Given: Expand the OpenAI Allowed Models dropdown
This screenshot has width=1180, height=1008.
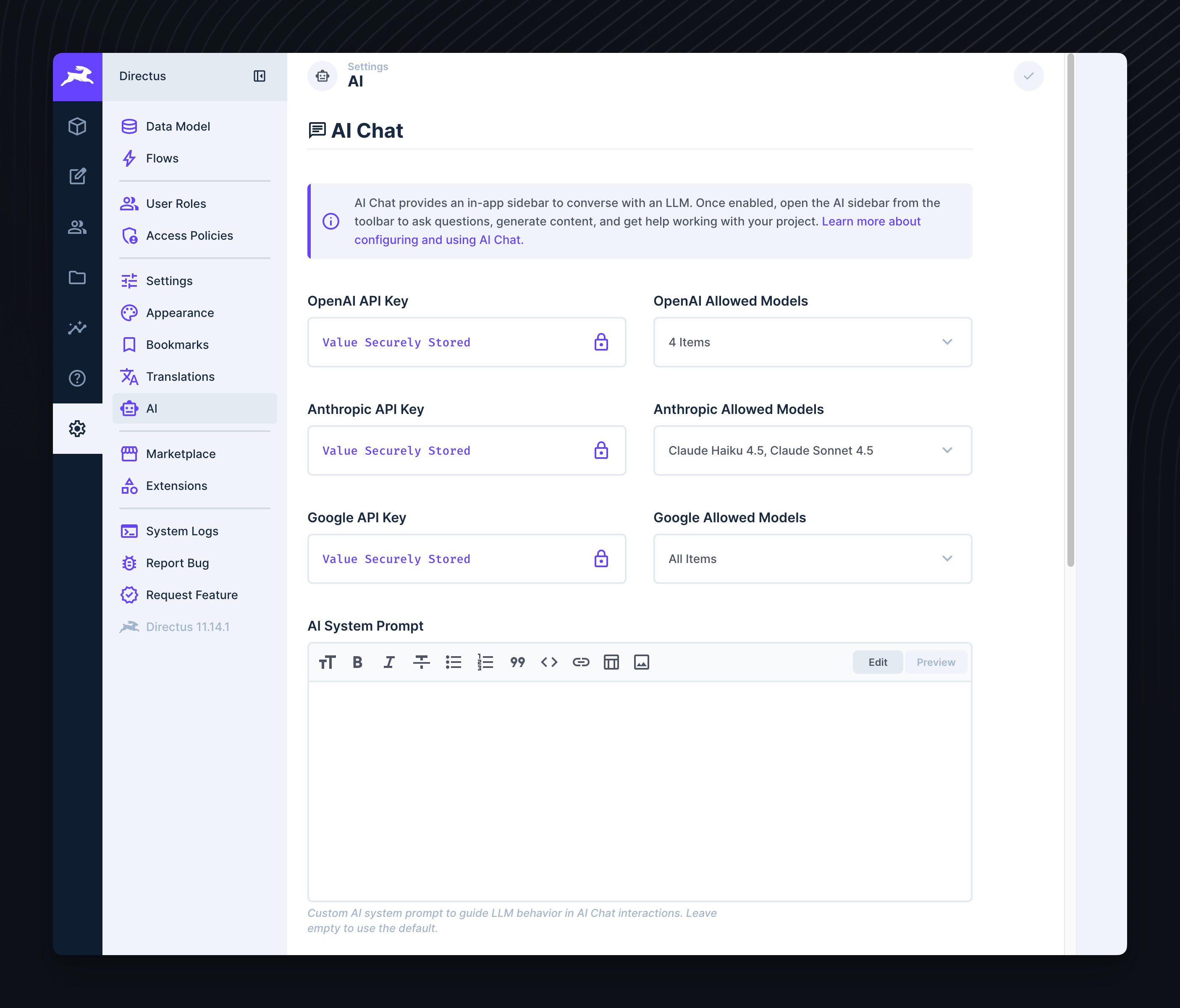Looking at the screenshot, I should tap(947, 342).
